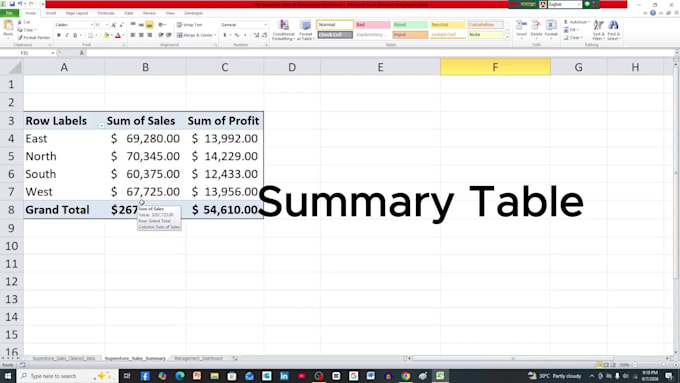Click the AutoSum sigma icon
Viewport: 680px width, 383px height.
click(566, 22)
